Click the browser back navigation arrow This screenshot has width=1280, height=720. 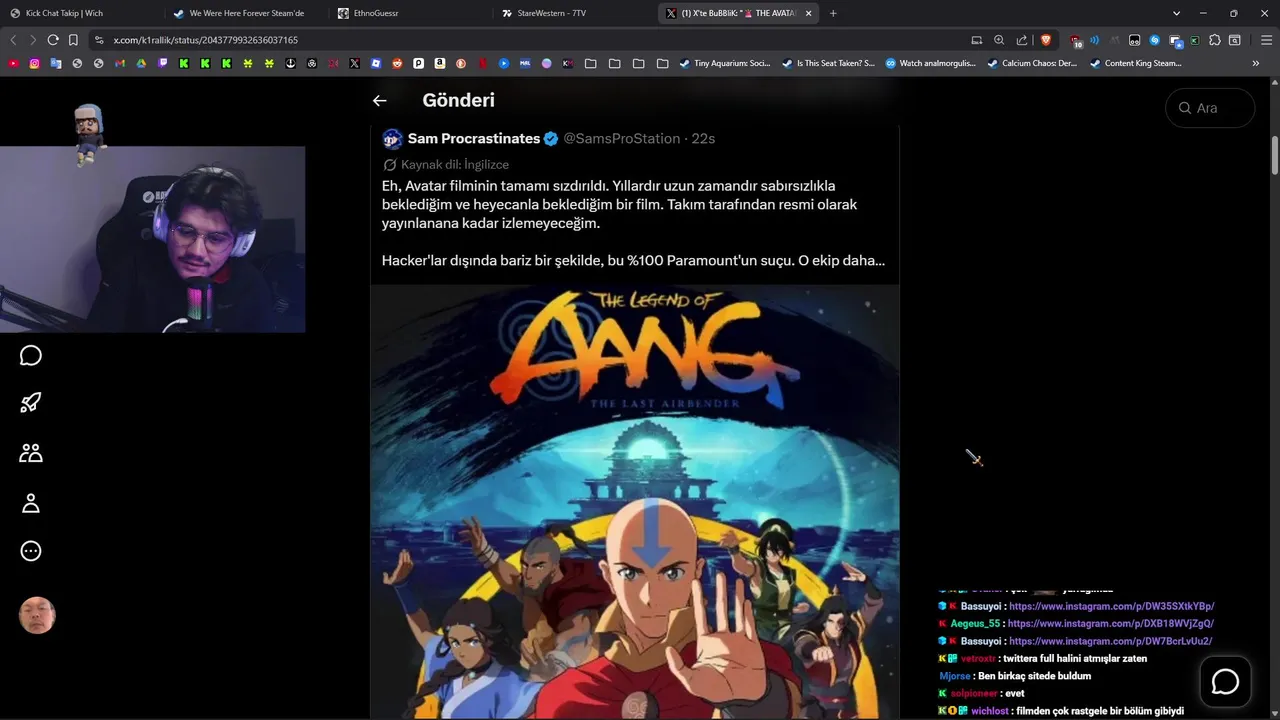[x=13, y=40]
